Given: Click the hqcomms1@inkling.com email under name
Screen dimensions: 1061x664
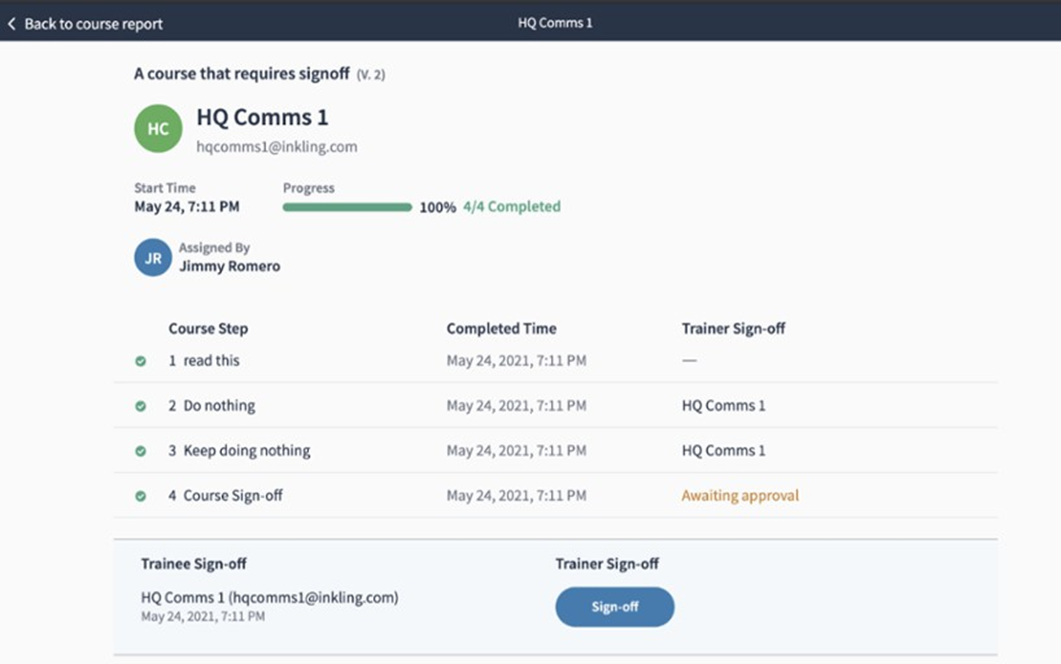Looking at the screenshot, I should pyautogui.click(x=277, y=147).
